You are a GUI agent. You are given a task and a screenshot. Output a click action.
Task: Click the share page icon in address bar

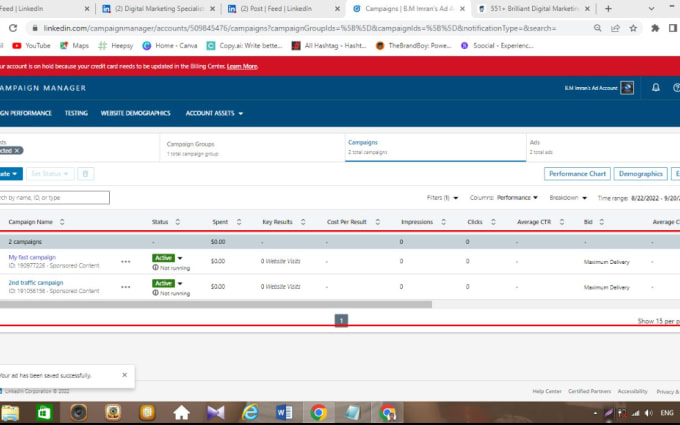615,28
